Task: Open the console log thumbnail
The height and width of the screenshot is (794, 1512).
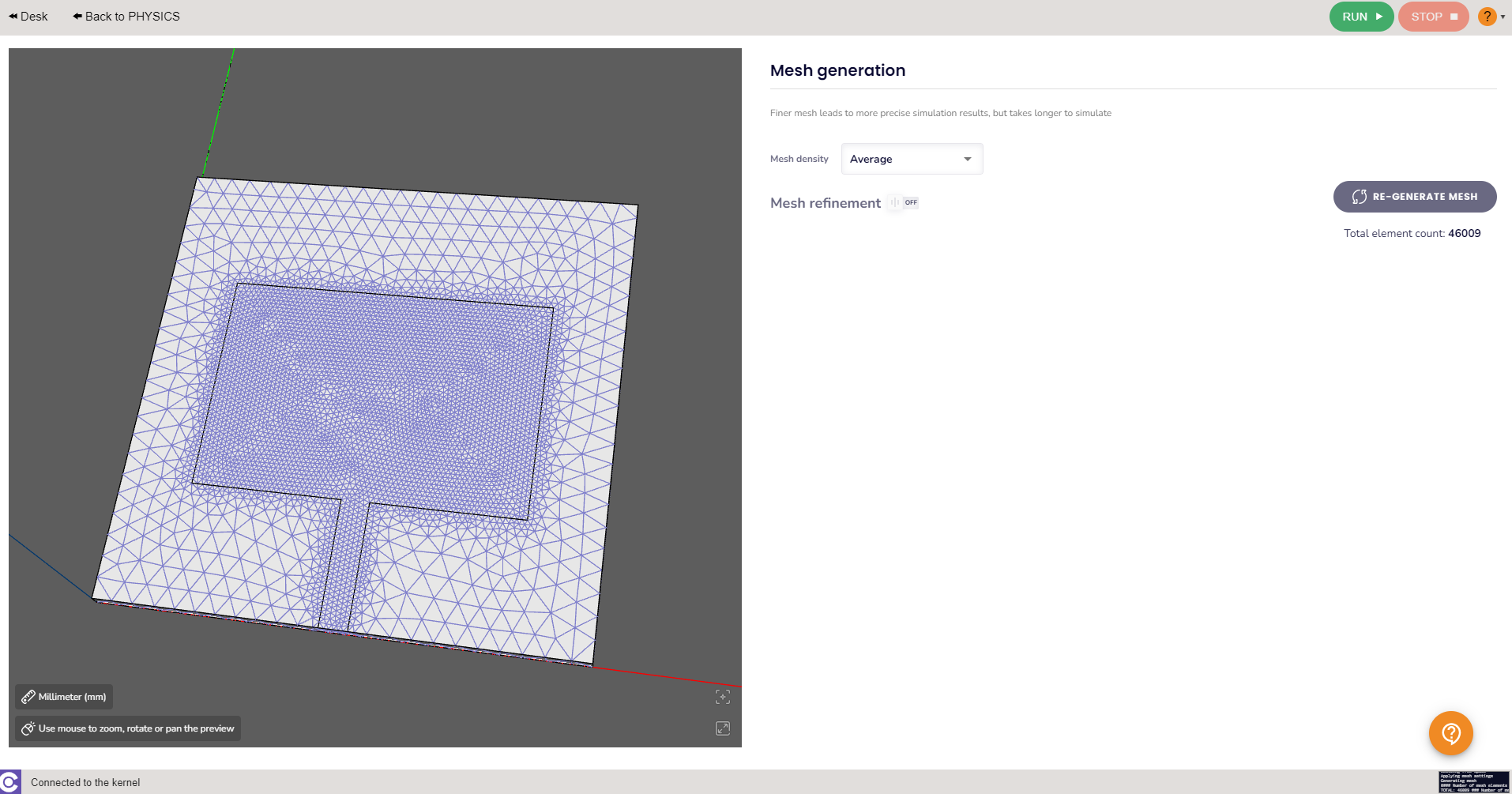Action: click(x=1474, y=782)
